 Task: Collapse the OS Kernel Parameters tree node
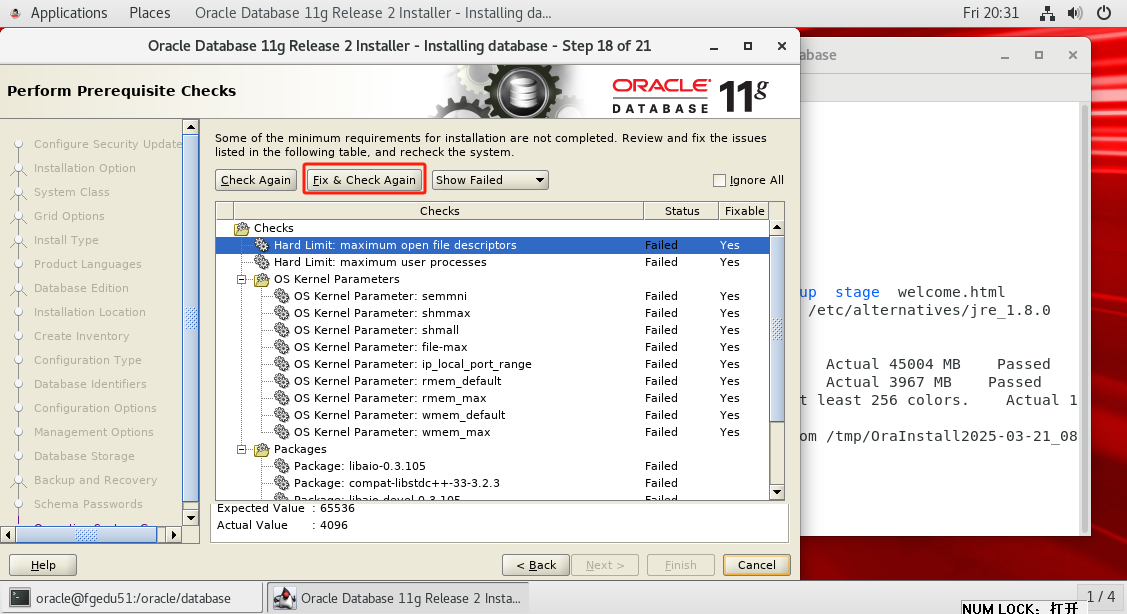coord(242,280)
